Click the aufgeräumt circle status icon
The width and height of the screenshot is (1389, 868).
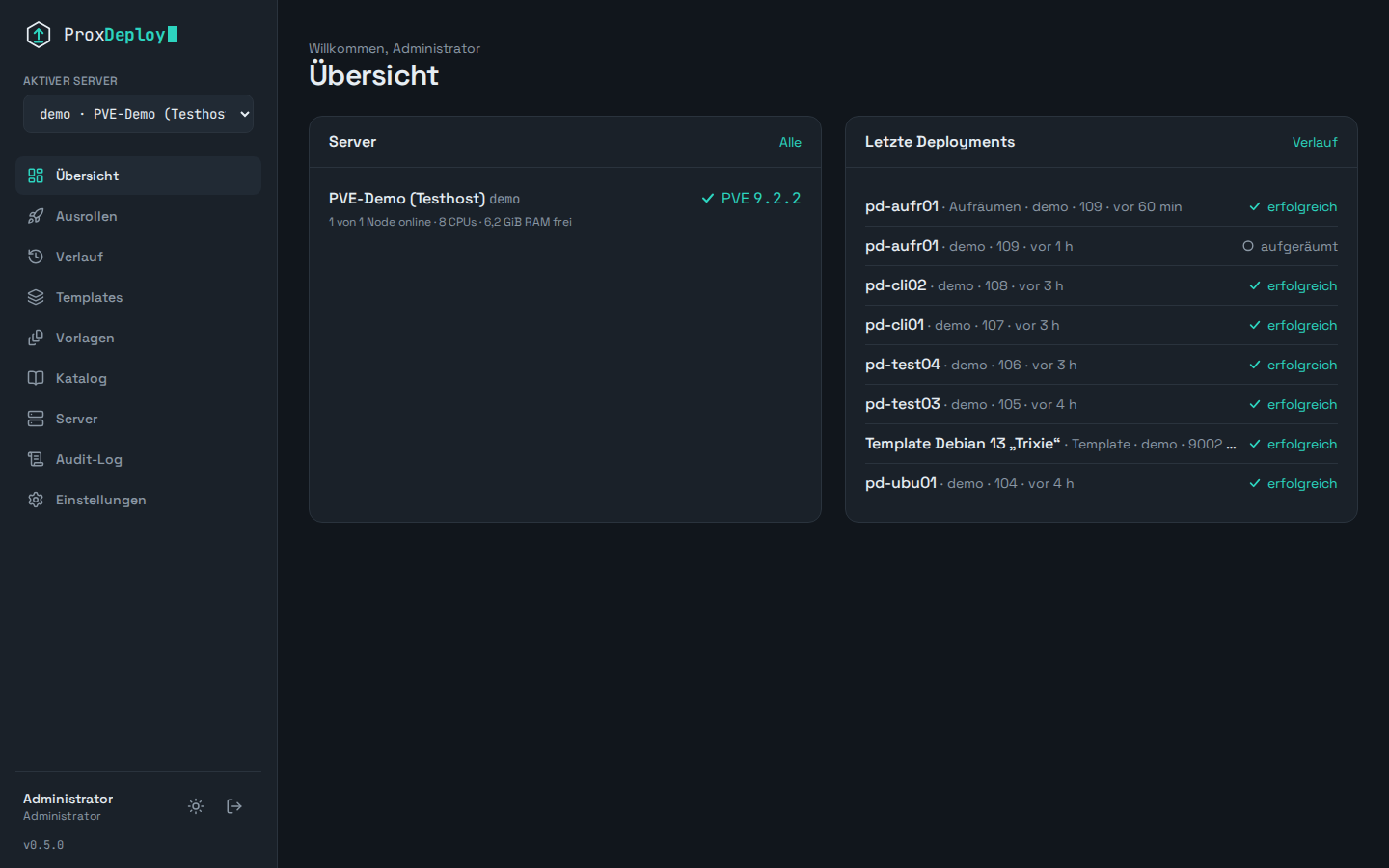(1248, 246)
